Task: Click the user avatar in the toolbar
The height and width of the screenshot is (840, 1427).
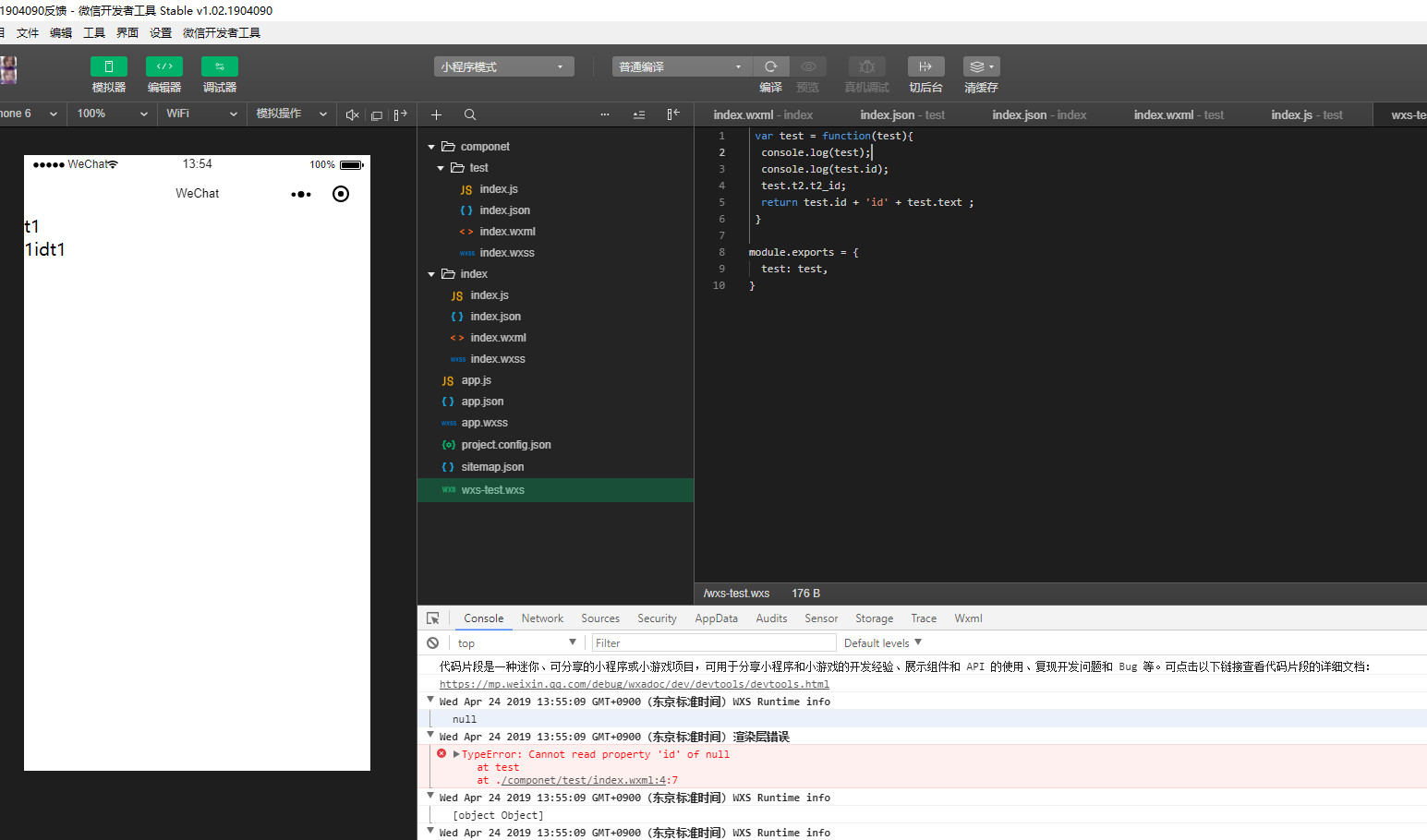Action: tap(8, 70)
